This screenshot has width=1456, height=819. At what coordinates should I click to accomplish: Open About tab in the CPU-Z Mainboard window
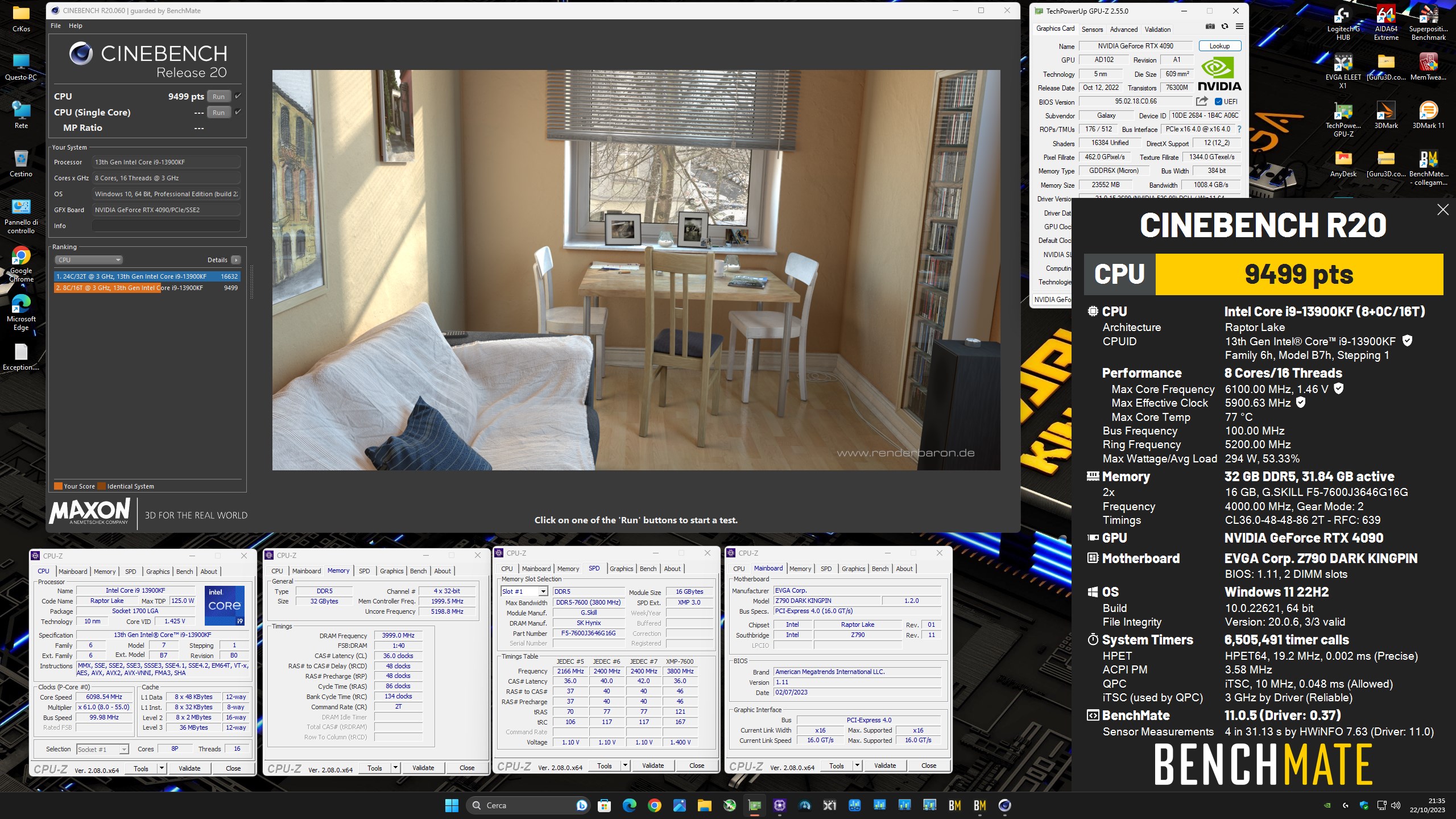click(x=904, y=569)
